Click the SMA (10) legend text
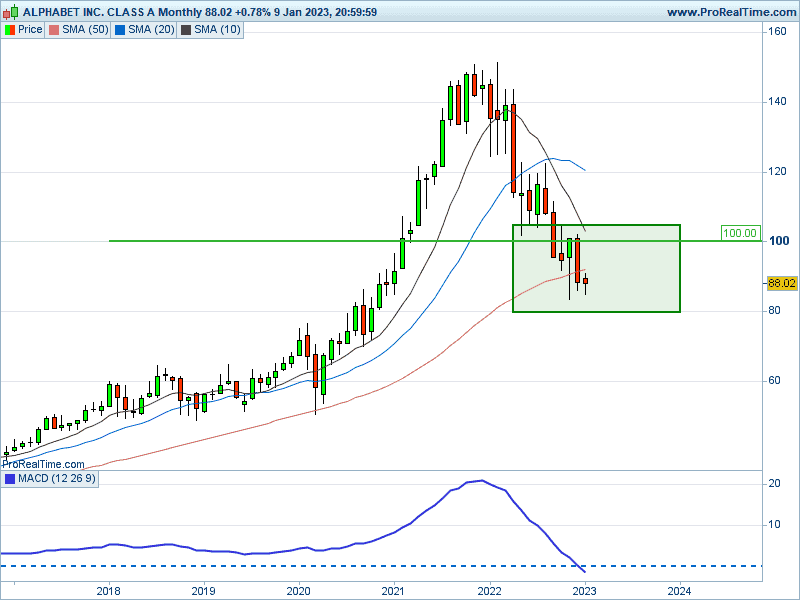This screenshot has height=600, width=800. pyautogui.click(x=216, y=29)
